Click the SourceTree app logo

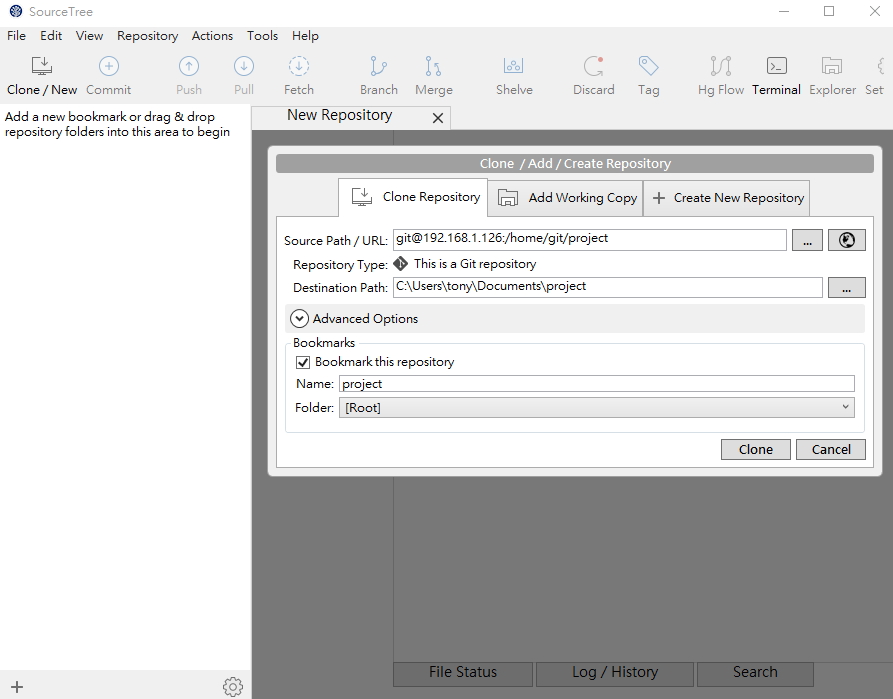(16, 11)
